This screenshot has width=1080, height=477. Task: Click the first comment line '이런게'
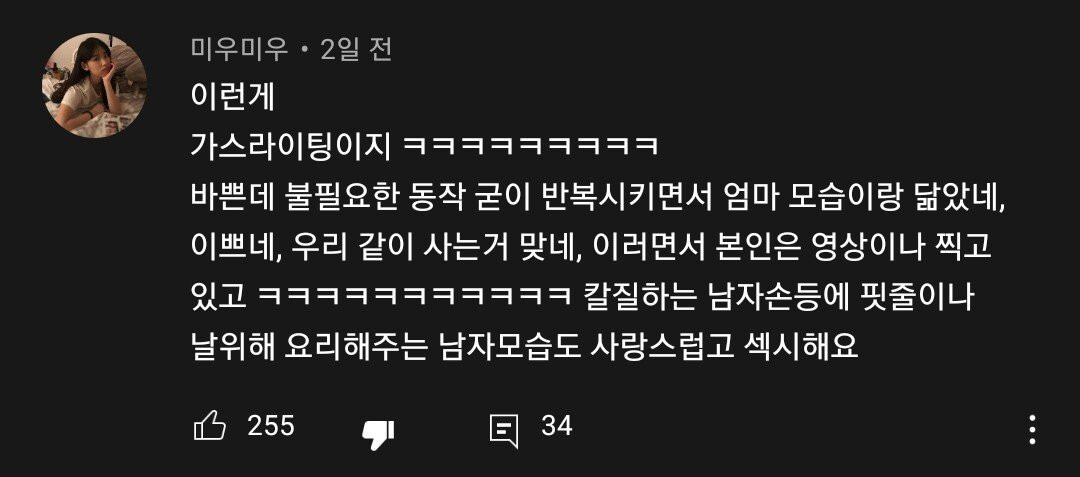233,98
